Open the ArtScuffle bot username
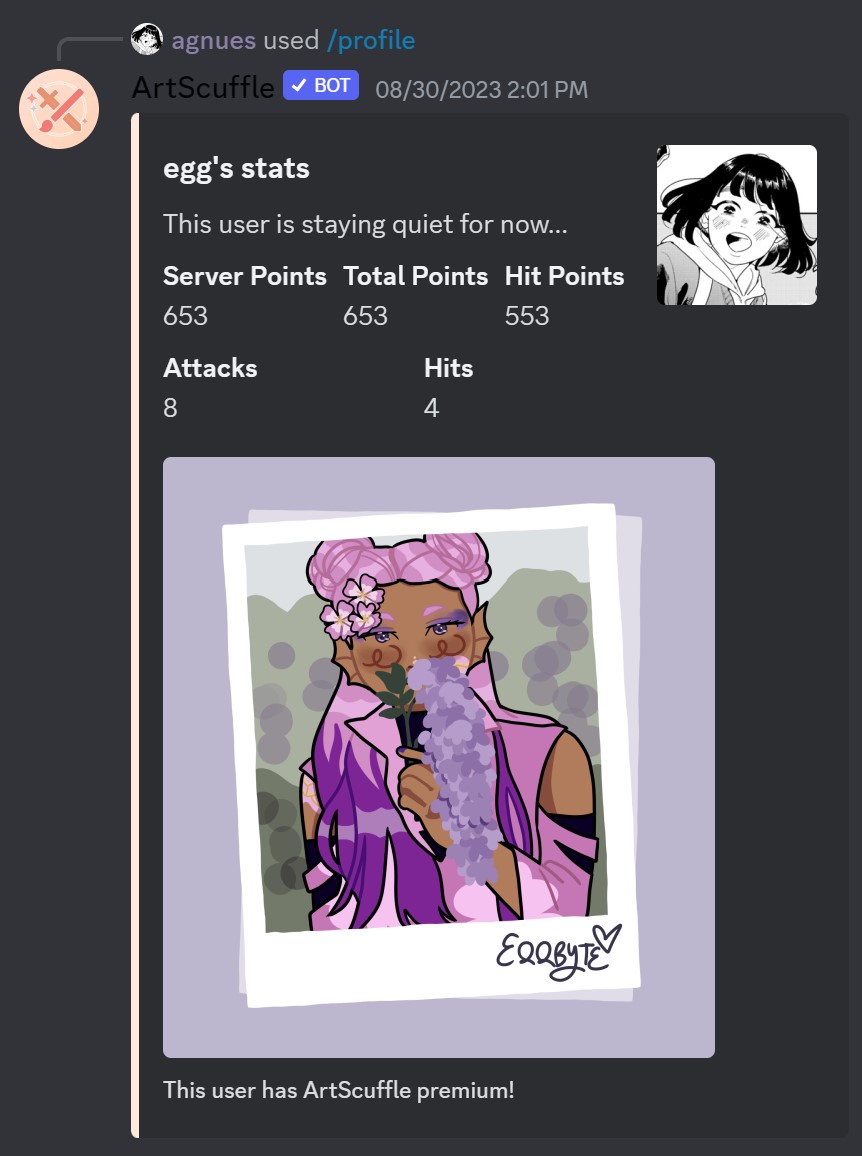The width and height of the screenshot is (862, 1156). 203,88
